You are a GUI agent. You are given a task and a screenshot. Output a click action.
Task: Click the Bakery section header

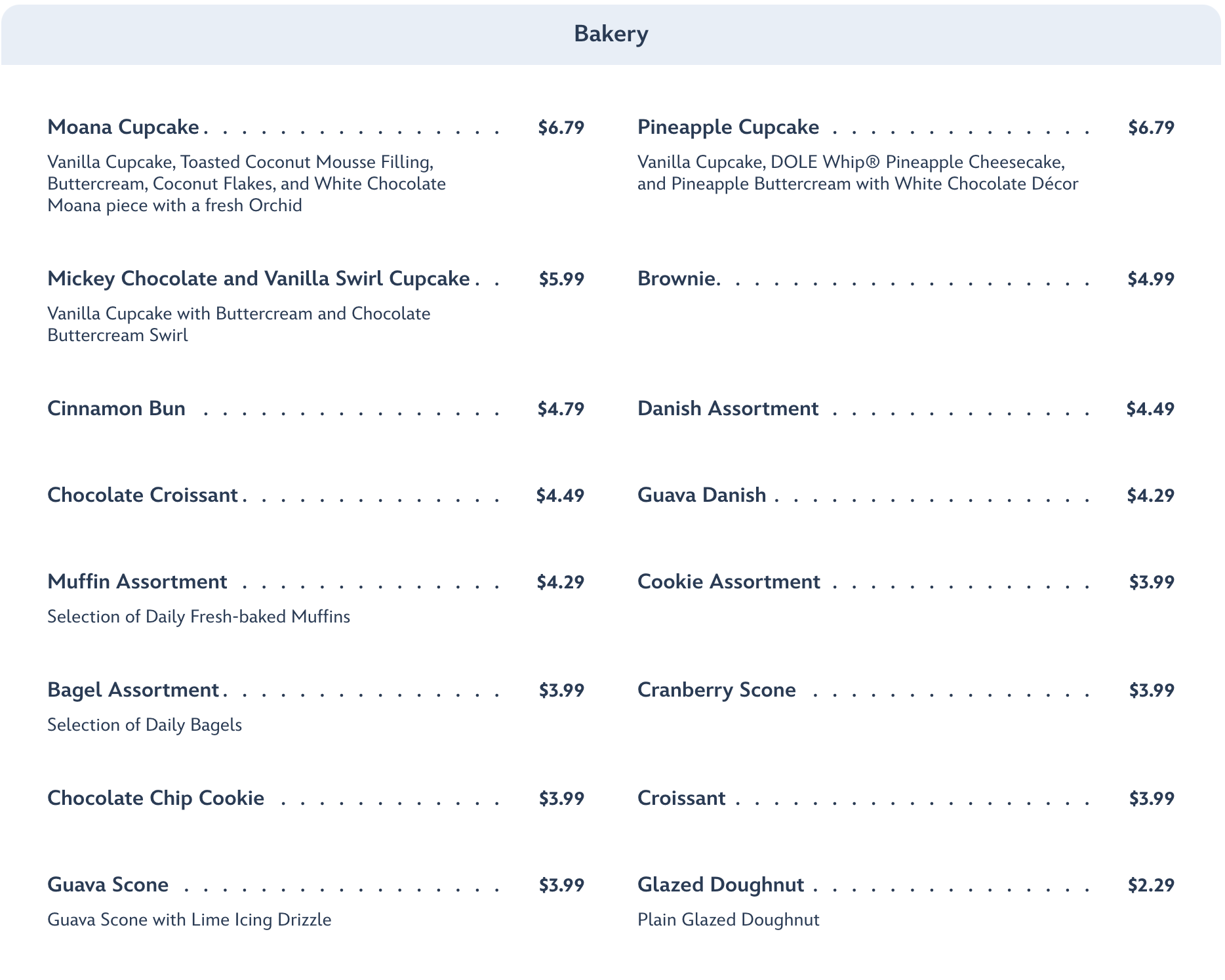[611, 34]
